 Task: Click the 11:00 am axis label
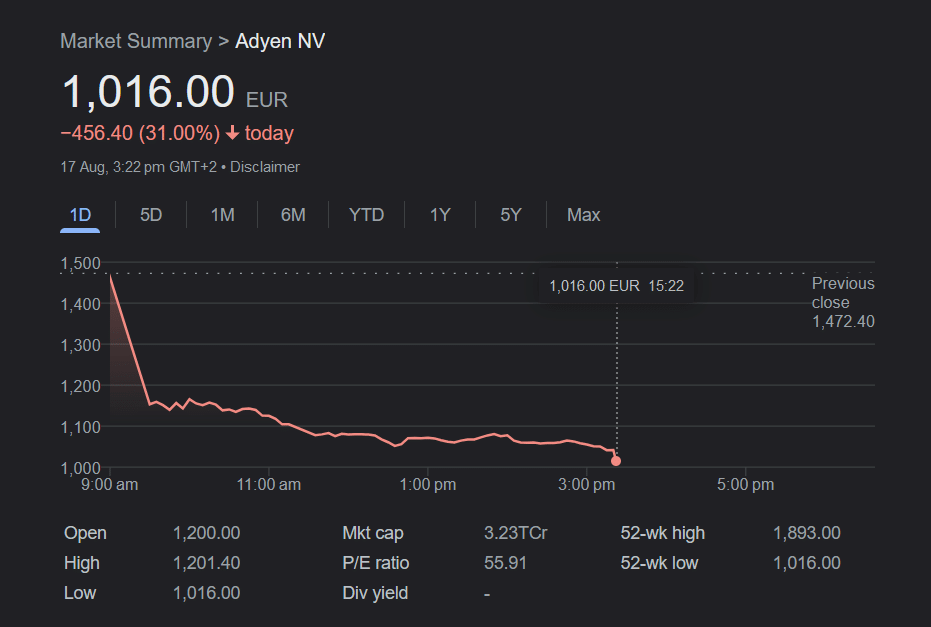point(269,484)
